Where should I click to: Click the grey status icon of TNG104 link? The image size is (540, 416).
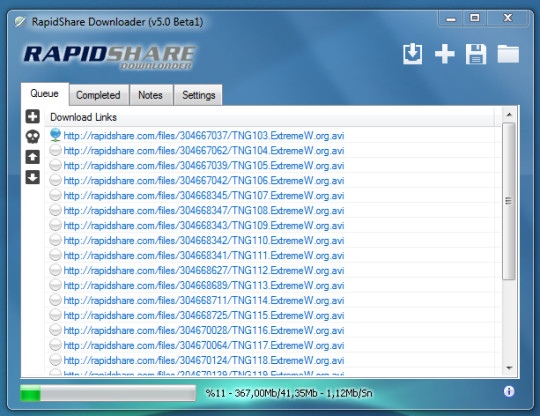pos(55,150)
